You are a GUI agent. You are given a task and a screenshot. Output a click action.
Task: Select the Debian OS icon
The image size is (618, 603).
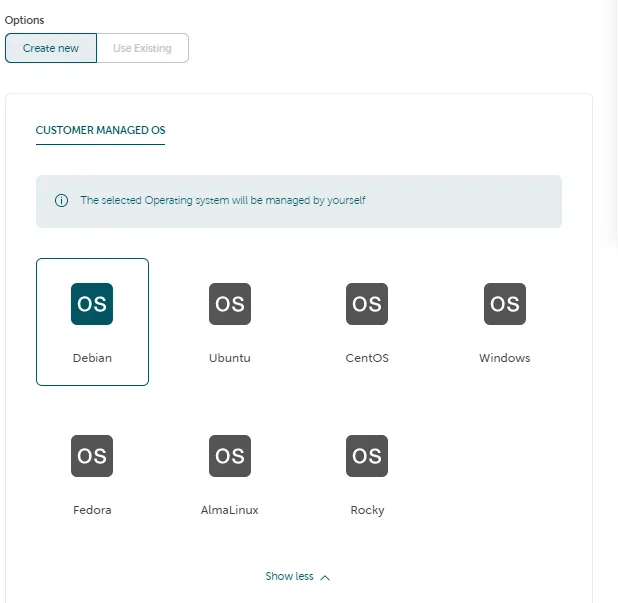92,304
